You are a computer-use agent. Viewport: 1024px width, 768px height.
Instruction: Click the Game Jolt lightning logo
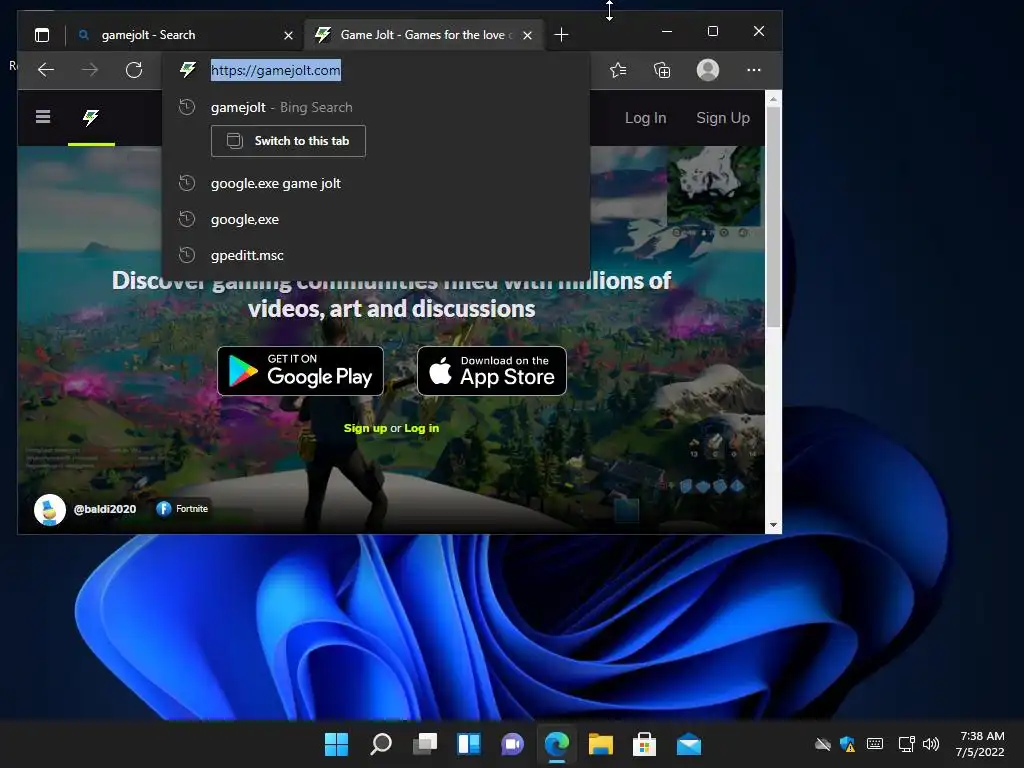point(91,118)
